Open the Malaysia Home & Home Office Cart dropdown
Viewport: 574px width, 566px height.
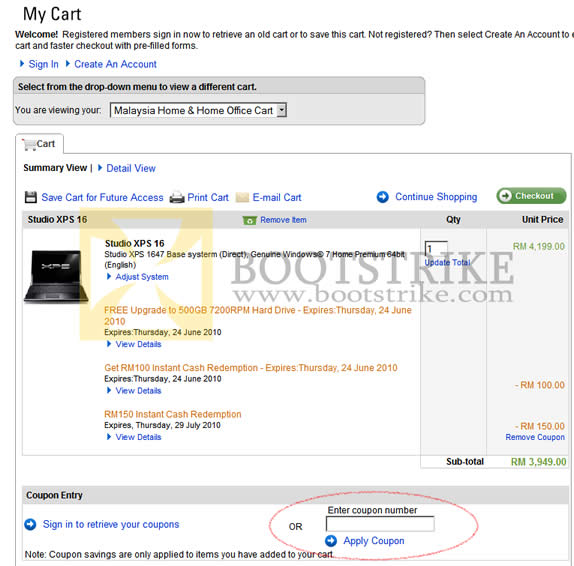198,110
